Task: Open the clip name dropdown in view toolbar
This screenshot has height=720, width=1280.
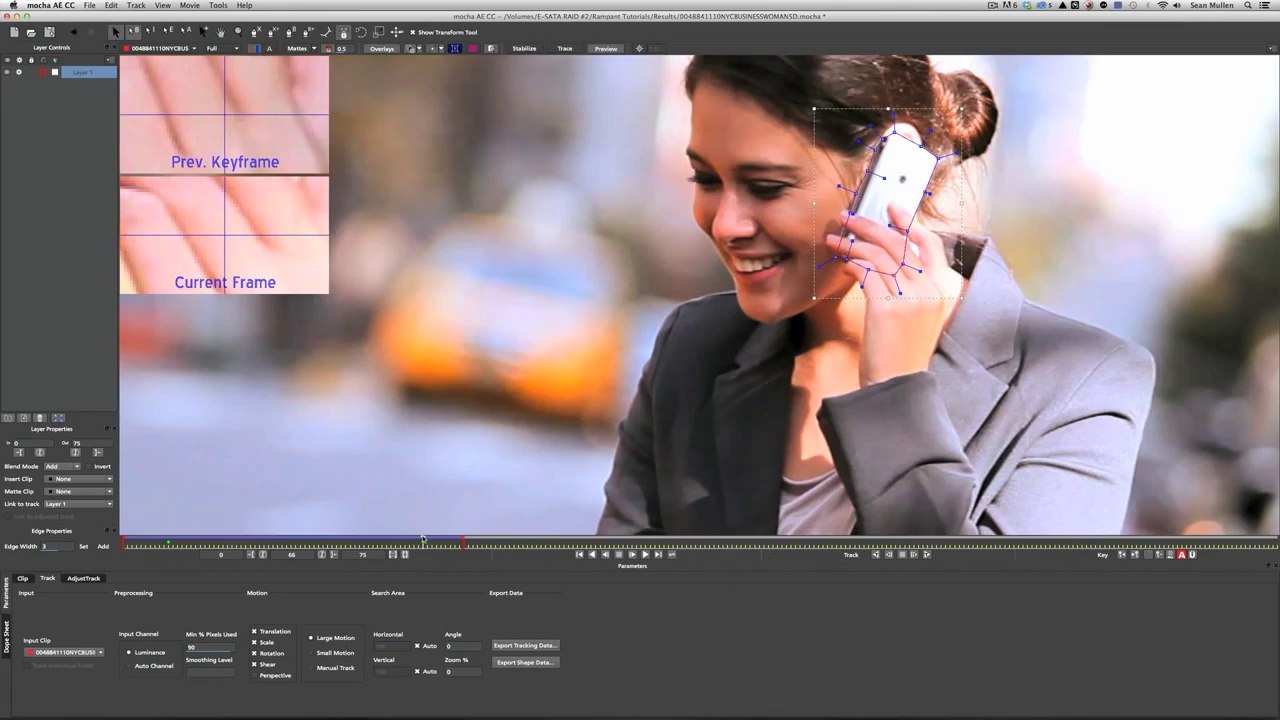Action: click(160, 48)
